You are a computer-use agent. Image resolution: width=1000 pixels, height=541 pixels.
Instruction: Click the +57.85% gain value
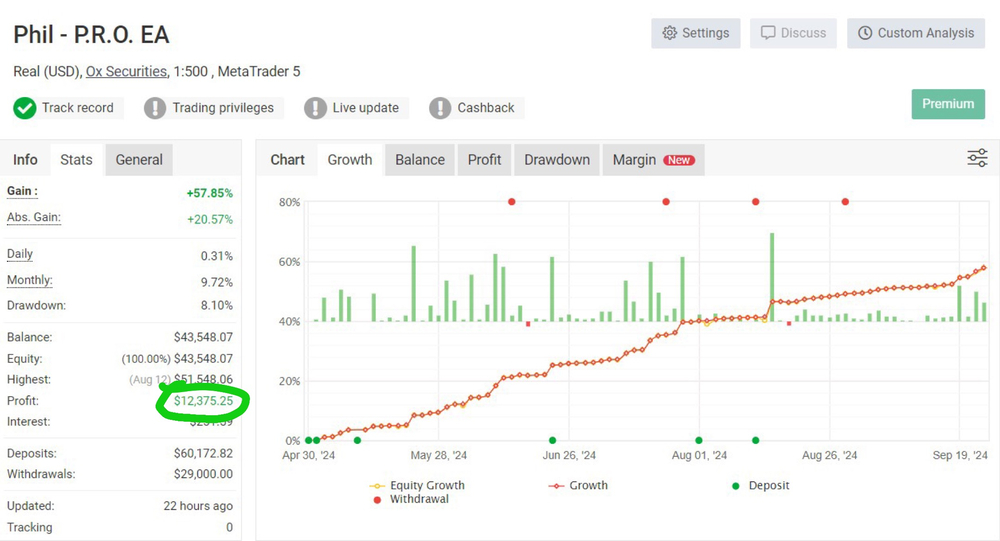(x=209, y=193)
